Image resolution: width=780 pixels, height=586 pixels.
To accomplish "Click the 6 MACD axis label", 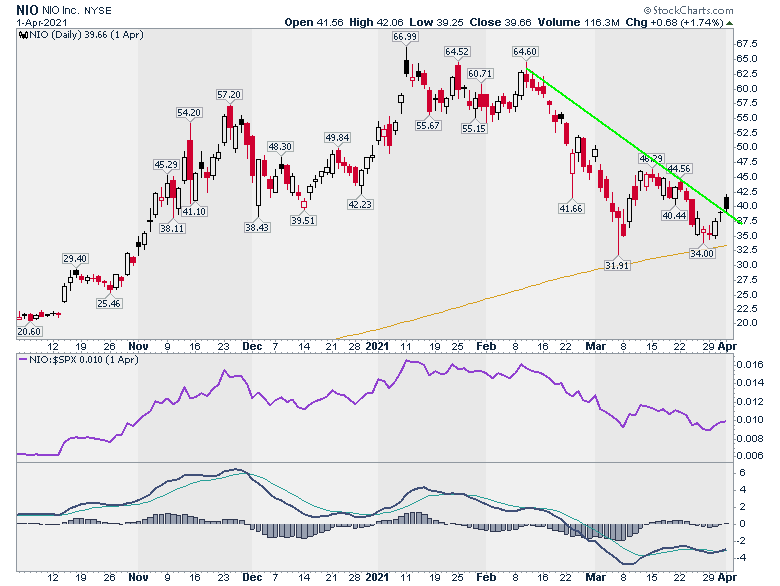I will pos(742,473).
